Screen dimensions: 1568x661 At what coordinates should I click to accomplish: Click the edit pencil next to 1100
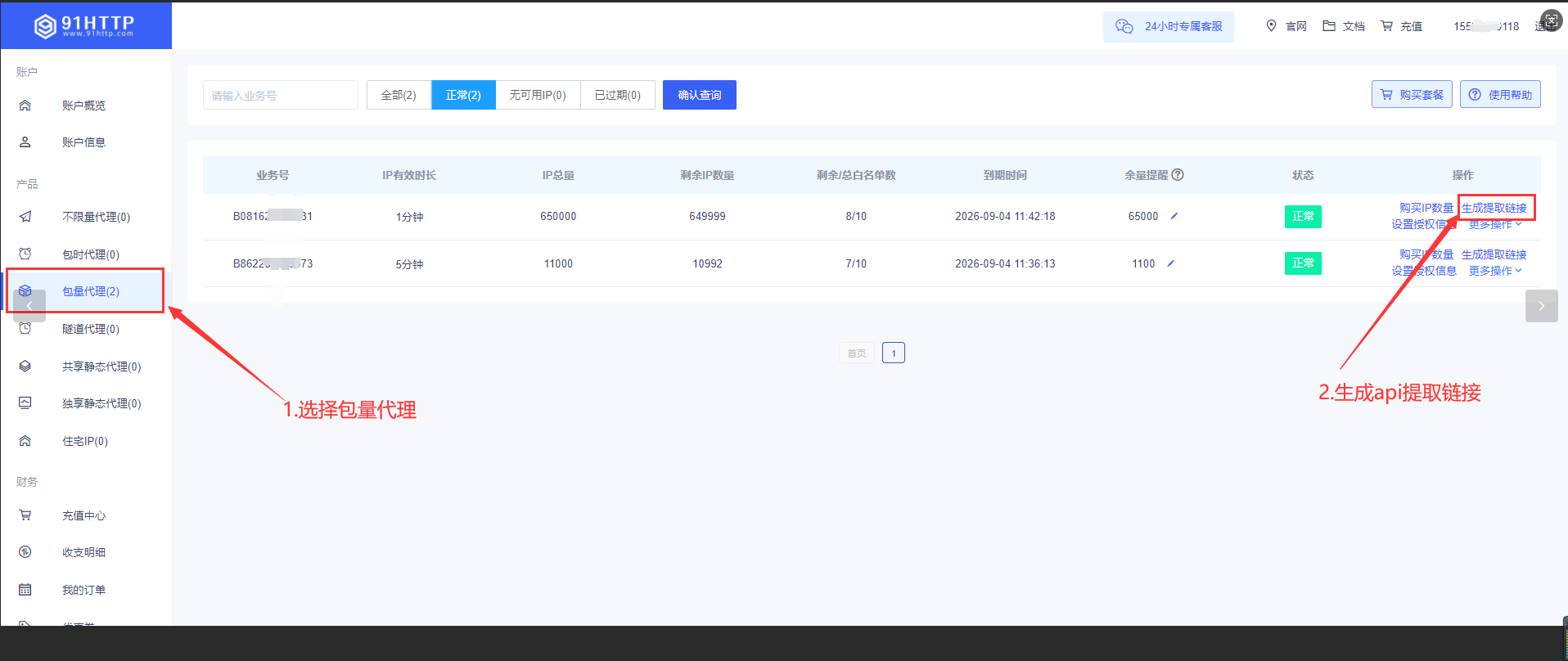[x=1170, y=263]
